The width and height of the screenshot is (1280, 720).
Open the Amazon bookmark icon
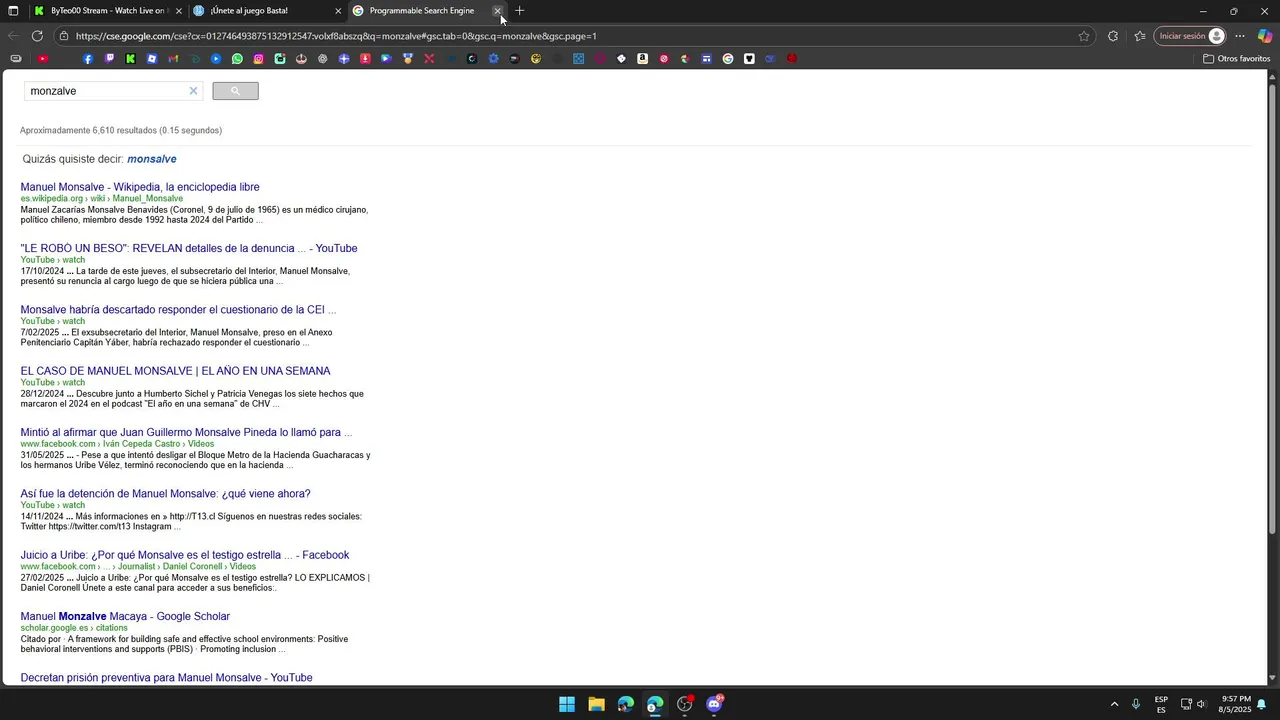tap(642, 59)
